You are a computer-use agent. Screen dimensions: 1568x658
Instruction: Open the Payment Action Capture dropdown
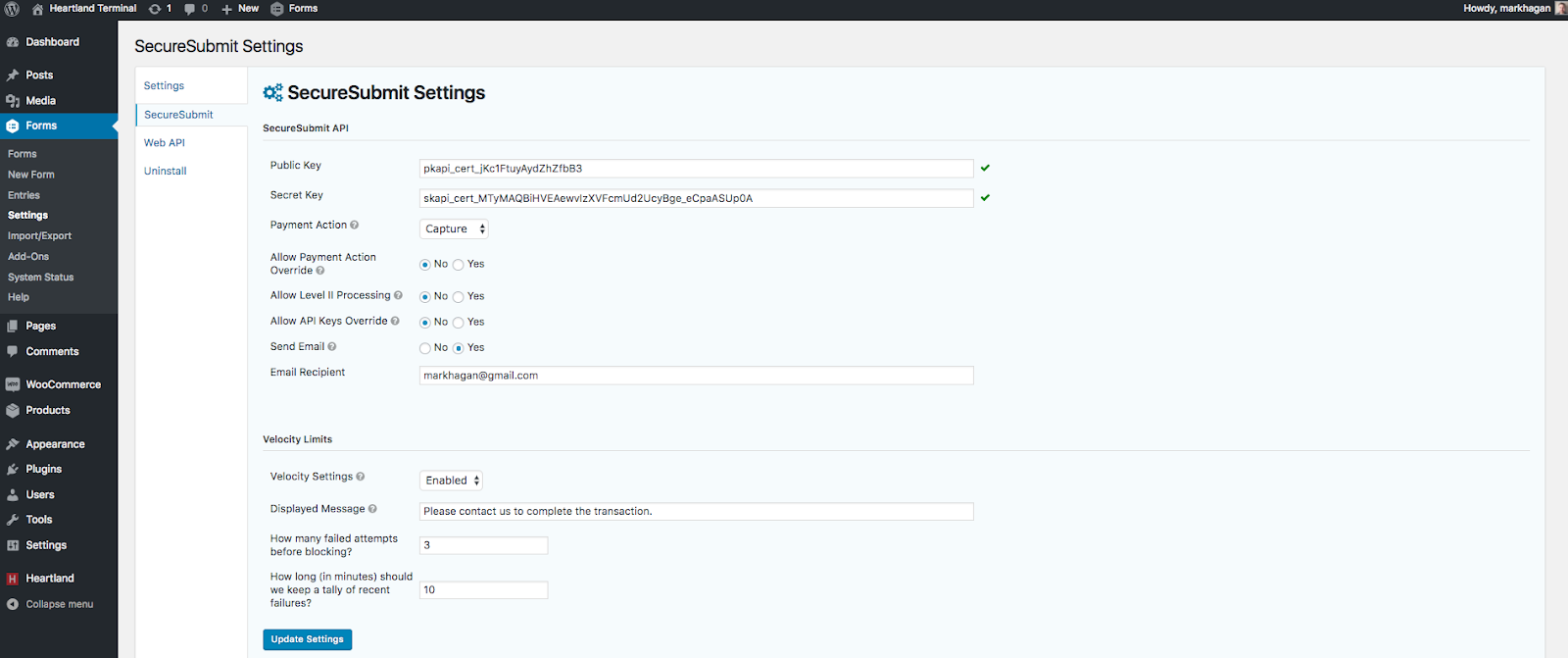click(454, 229)
